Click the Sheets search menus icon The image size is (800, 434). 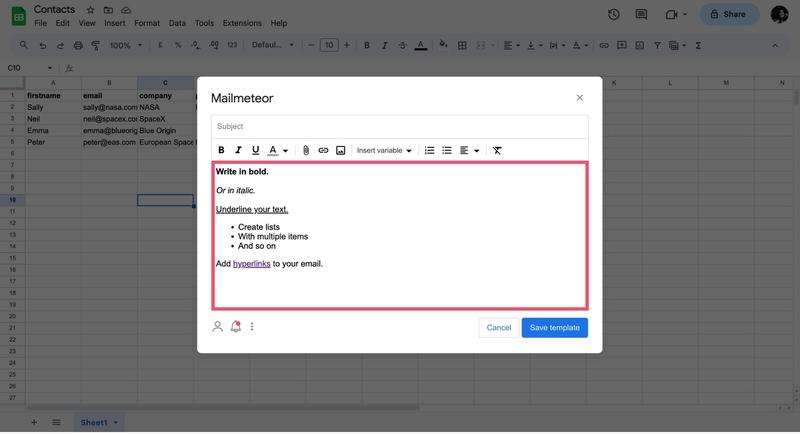click(23, 45)
